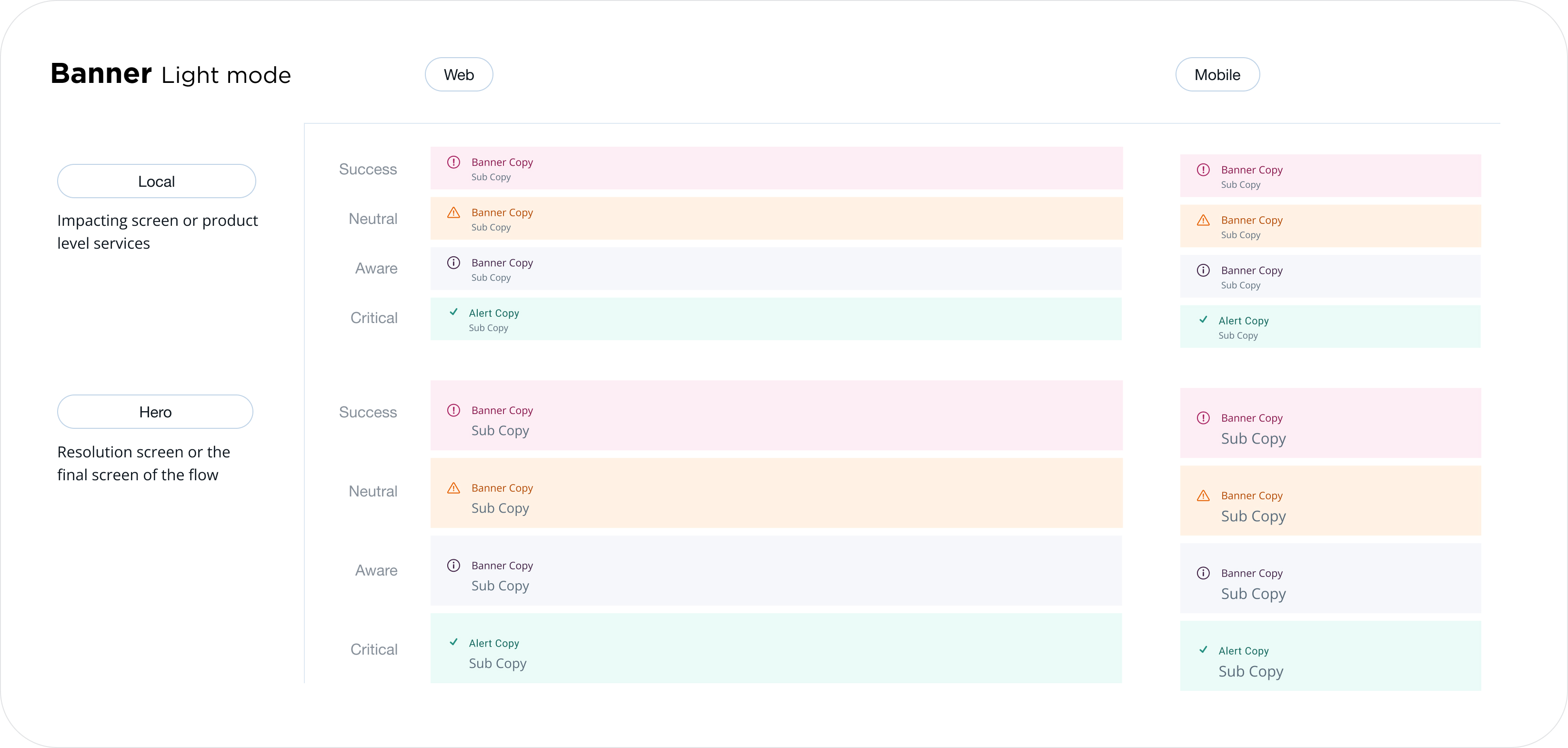Click the info circle icon in the Local mobile banner
The image size is (1568, 748).
1203,271
